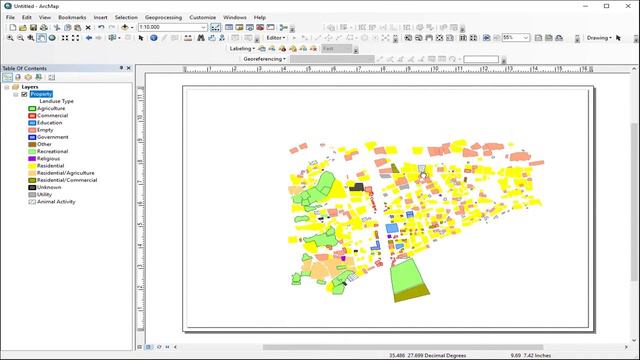Choose the Select Elements arrow tool
This screenshot has width=640, height=360.
click(141, 38)
